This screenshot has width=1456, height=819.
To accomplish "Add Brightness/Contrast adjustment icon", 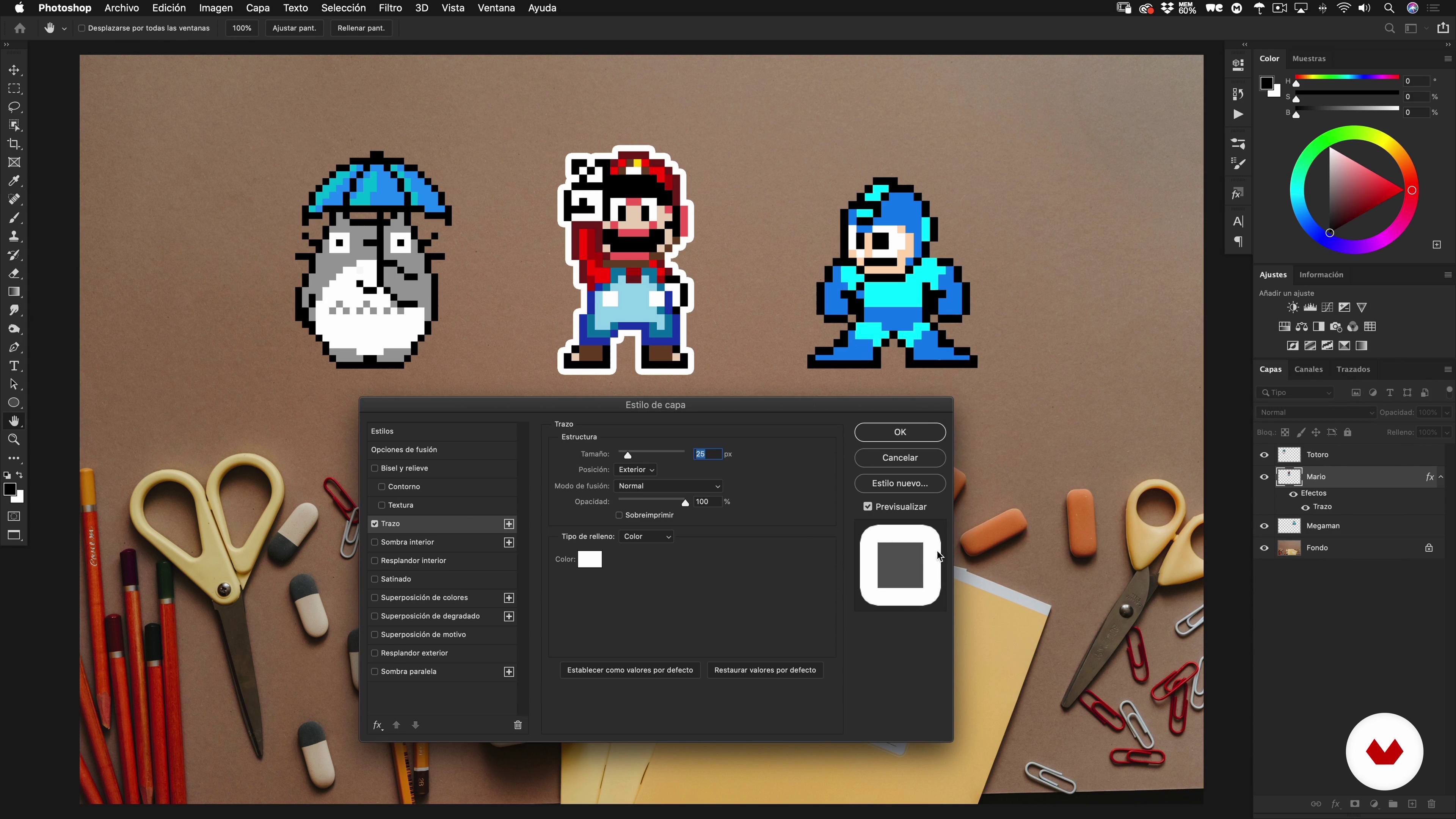I will (1293, 308).
